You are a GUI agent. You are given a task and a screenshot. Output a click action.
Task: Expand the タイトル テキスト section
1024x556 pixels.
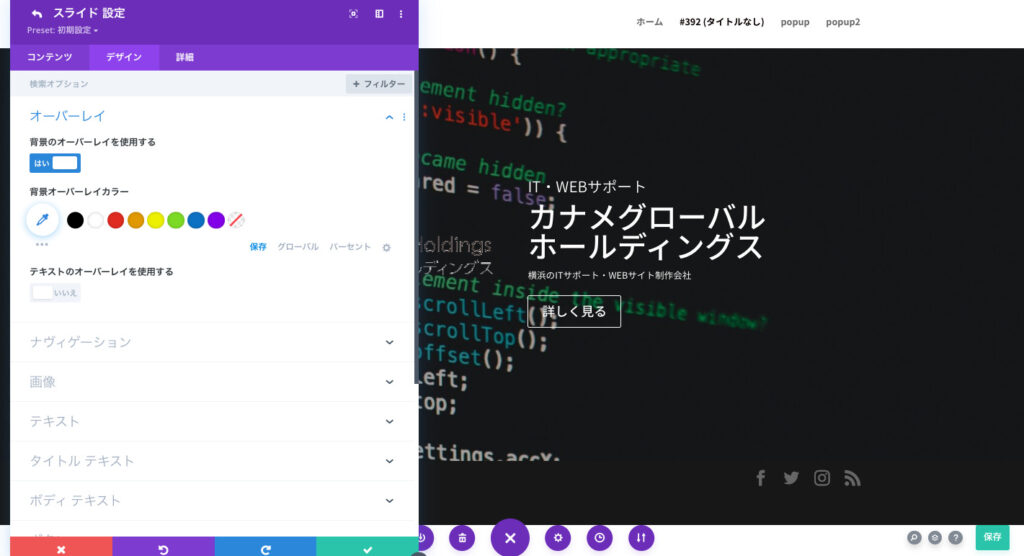click(x=213, y=461)
